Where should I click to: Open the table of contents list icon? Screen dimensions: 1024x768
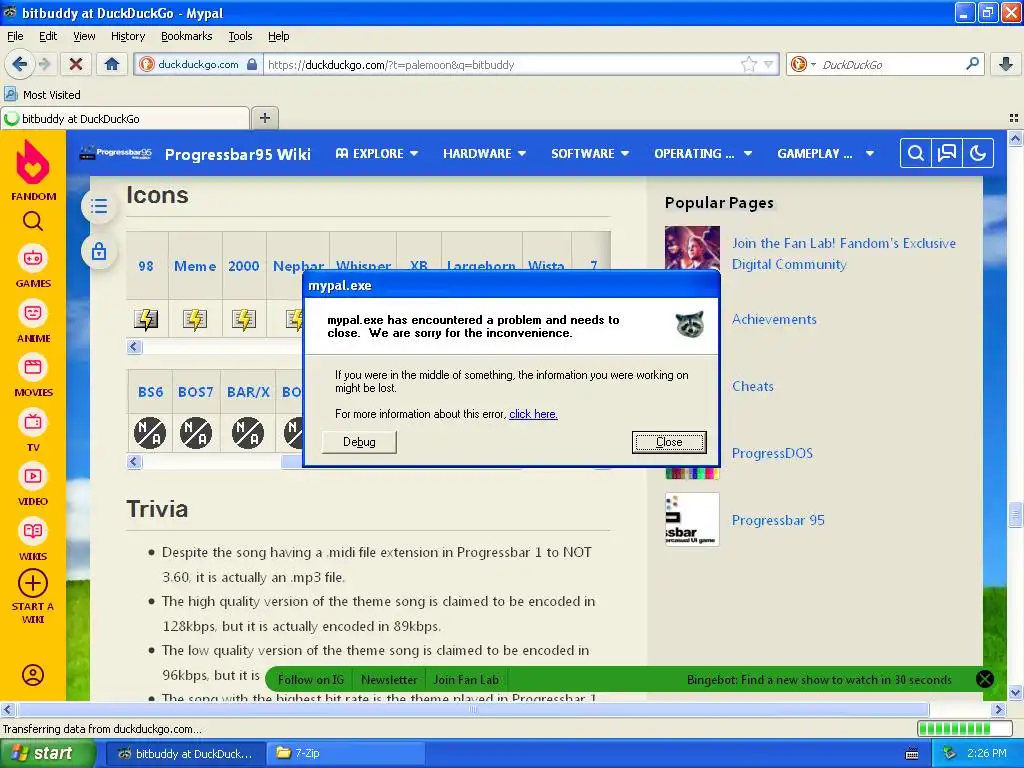99,206
